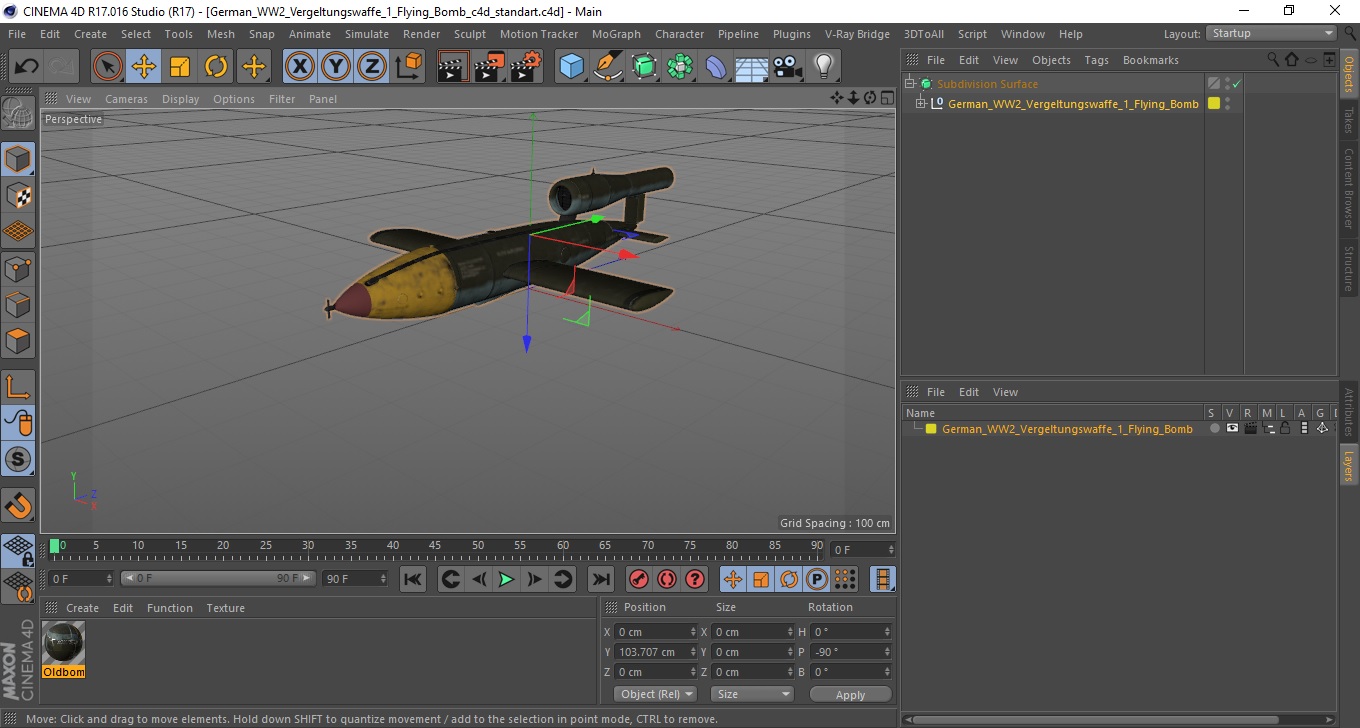This screenshot has height=728, width=1360.
Task: Add a Camera object
Action: click(788, 67)
